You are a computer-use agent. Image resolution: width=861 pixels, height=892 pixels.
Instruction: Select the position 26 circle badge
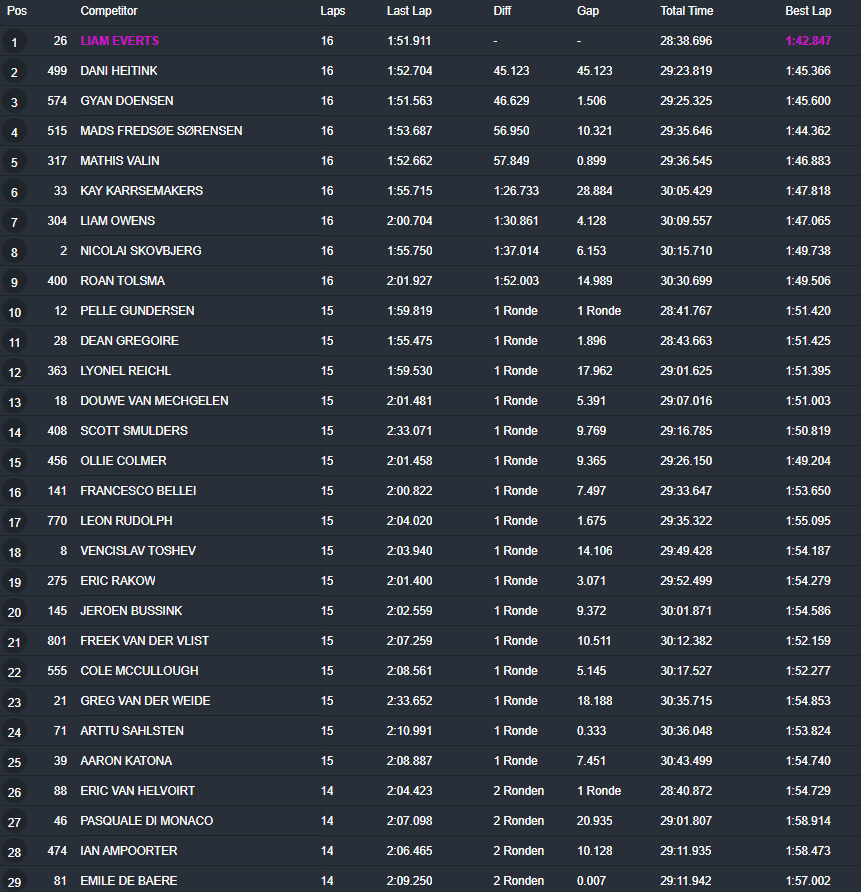pyautogui.click(x=14, y=792)
